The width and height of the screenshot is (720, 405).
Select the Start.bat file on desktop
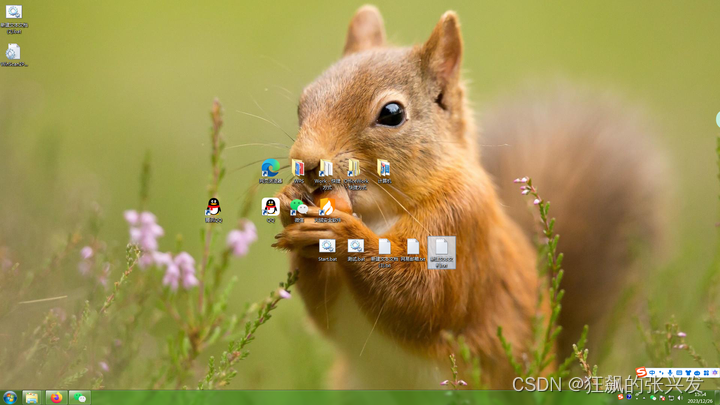tap(327, 250)
